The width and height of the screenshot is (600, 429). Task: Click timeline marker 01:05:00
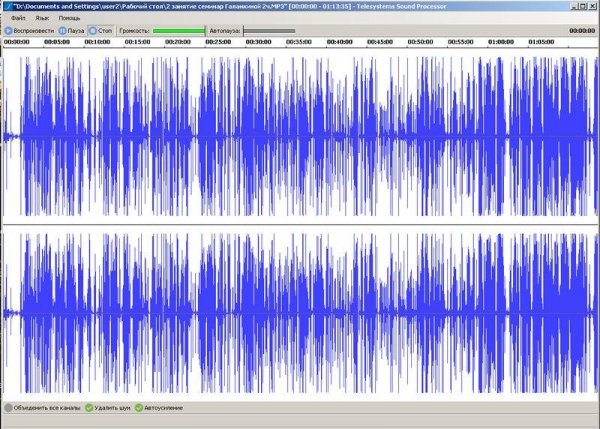(541, 42)
